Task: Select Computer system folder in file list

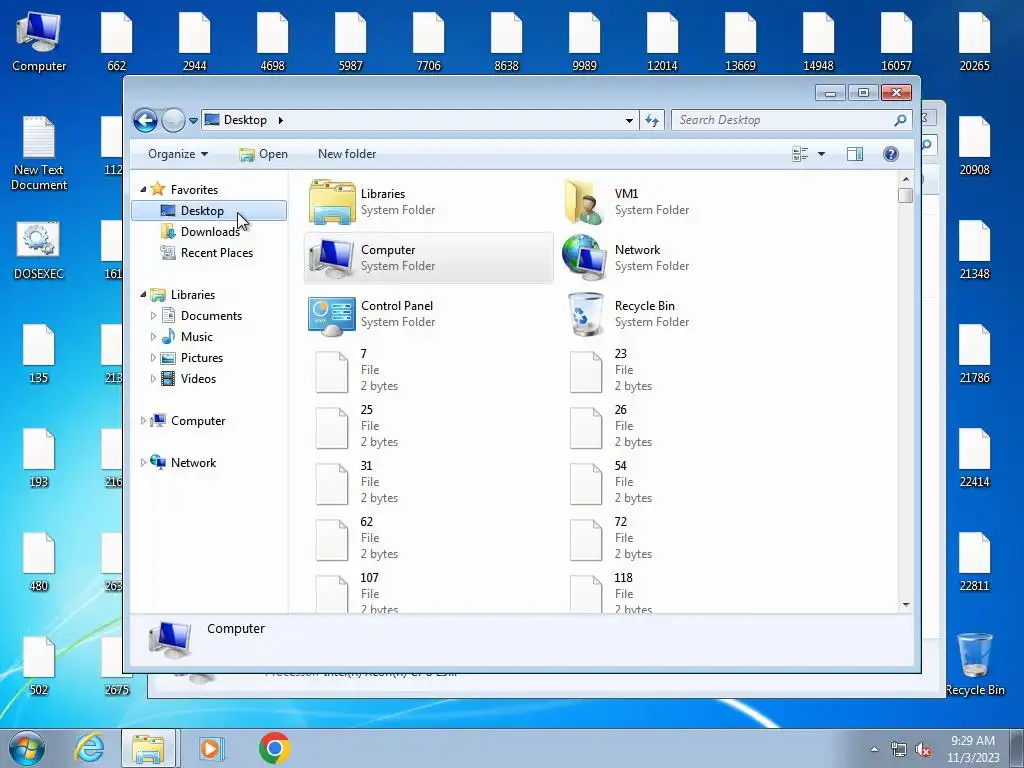Action: click(428, 258)
